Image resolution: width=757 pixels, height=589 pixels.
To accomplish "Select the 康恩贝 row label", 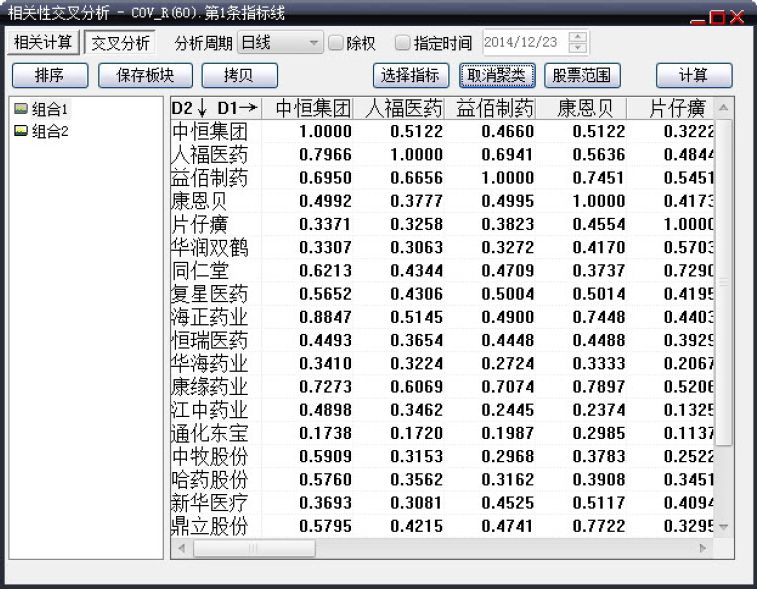I will point(199,201).
